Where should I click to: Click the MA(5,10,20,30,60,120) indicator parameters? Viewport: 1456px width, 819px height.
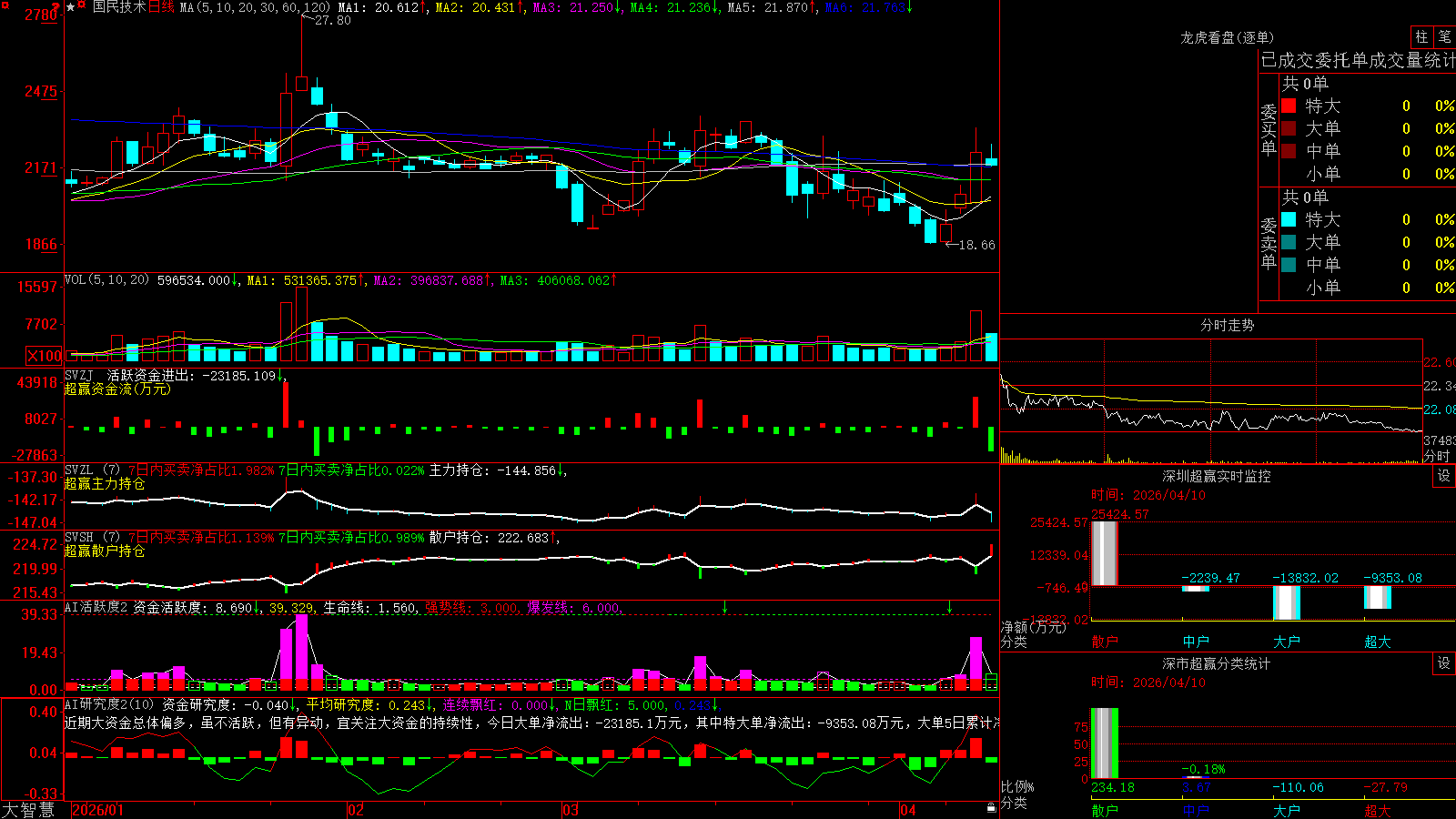point(255,7)
